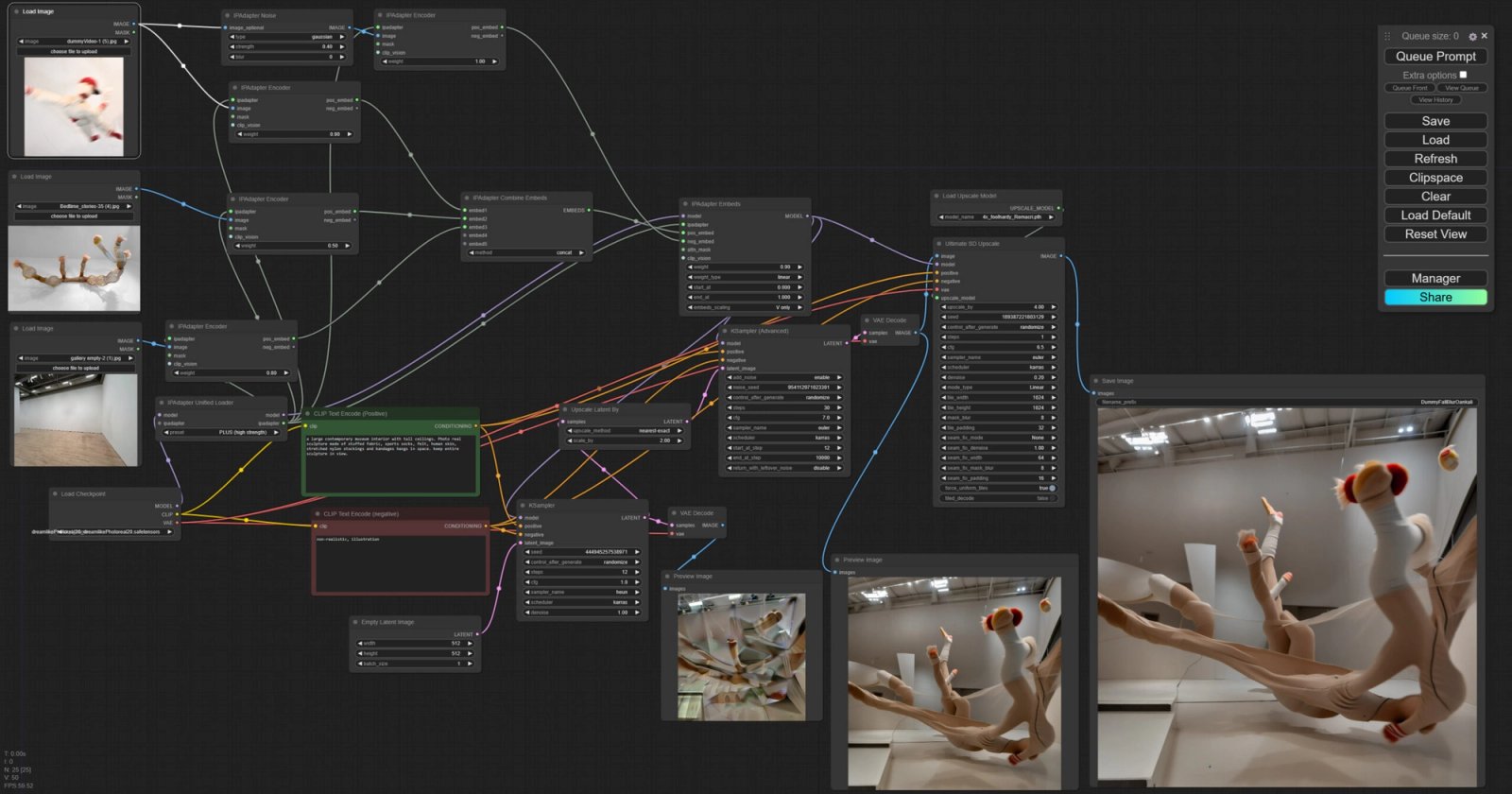This screenshot has height=794, width=1512.
Task: Collapse the IPAdapter Unified Loader node dot
Action: [x=162, y=402]
